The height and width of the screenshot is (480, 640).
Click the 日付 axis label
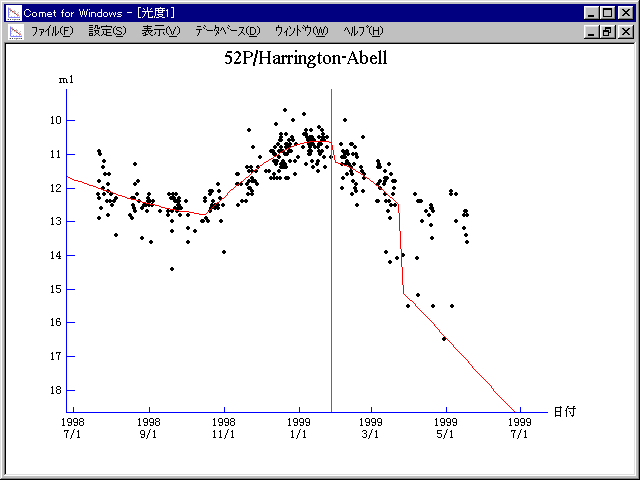(565, 411)
